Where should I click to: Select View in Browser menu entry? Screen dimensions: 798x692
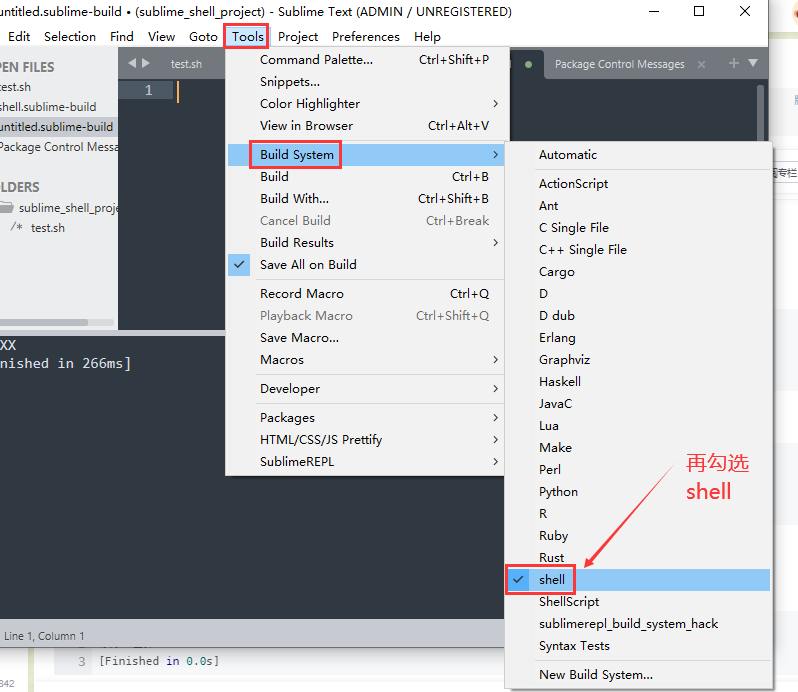[365, 126]
